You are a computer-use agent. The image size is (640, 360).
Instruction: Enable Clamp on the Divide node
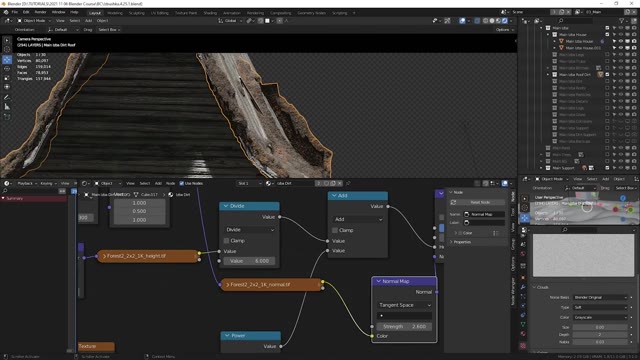(x=227, y=241)
